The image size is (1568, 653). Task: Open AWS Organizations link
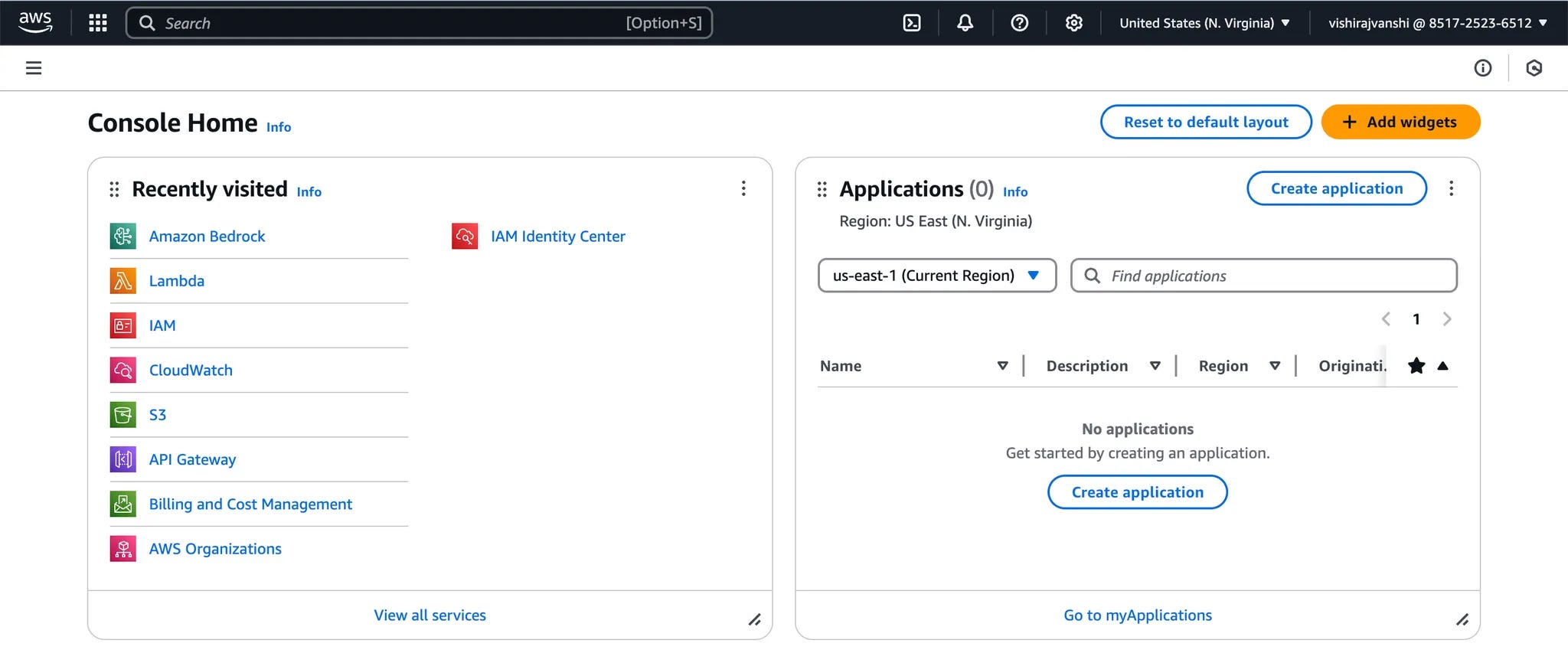215,549
